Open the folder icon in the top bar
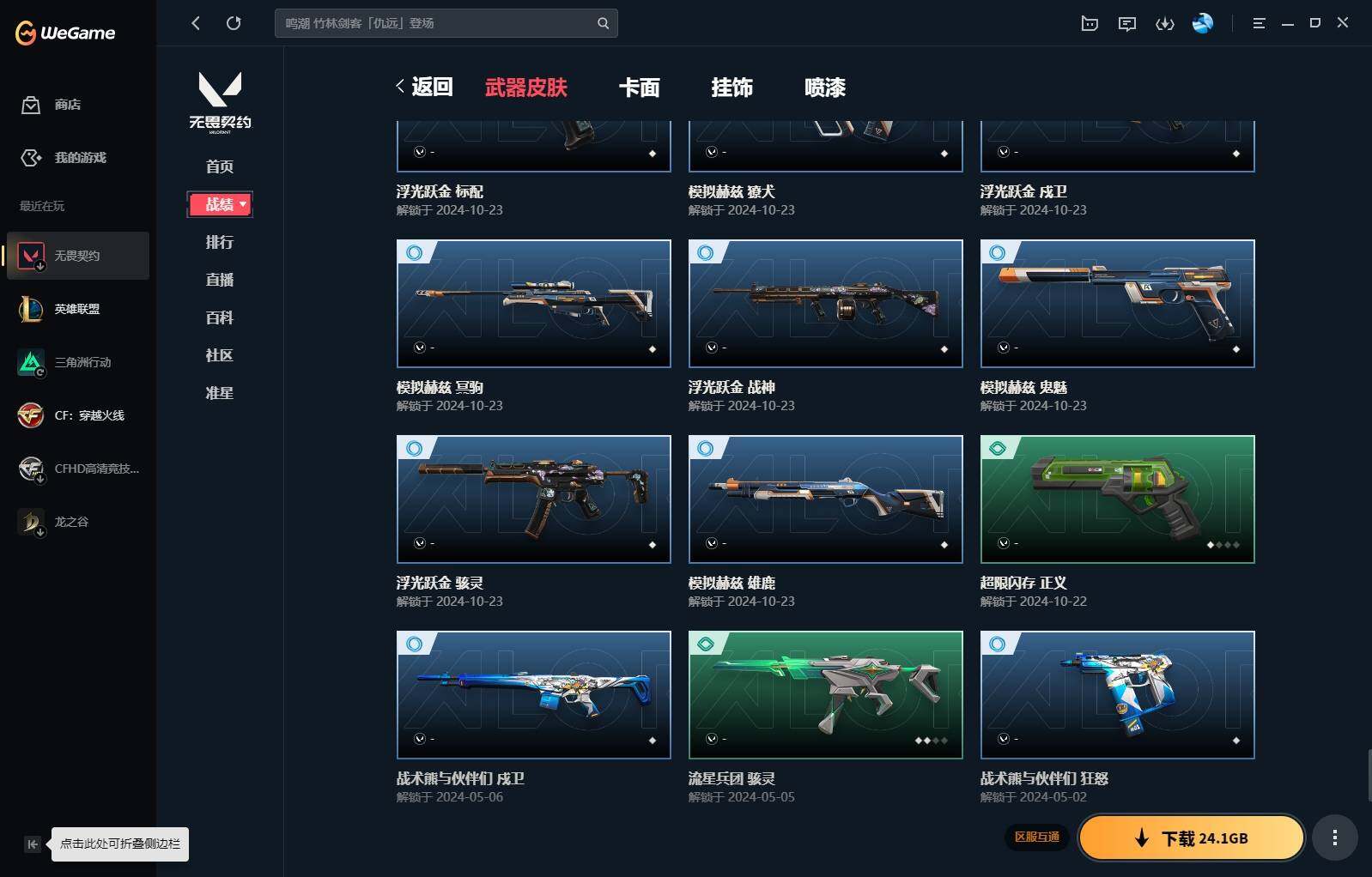Screen dimensions: 1372x877 (1090, 24)
